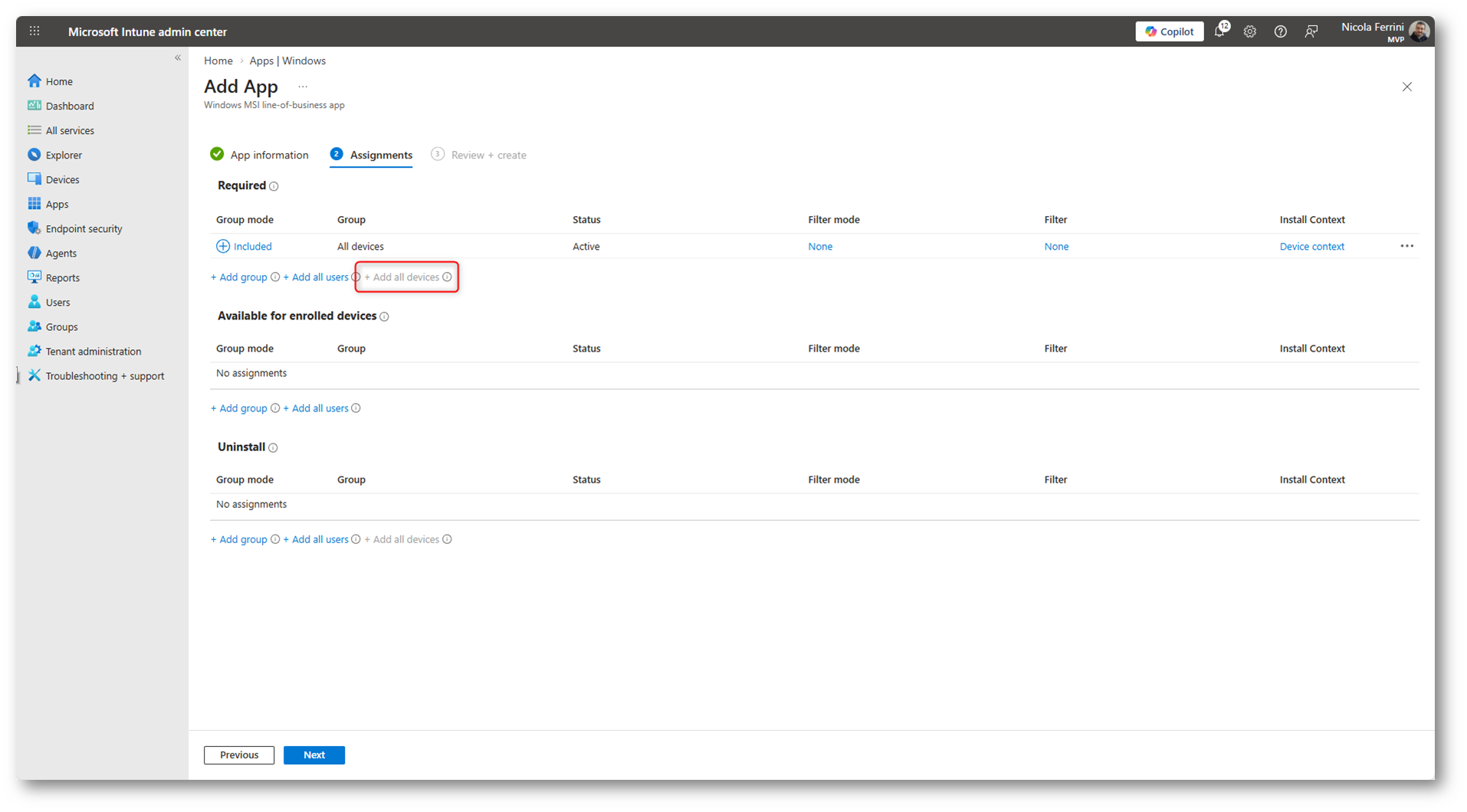Open Endpoint security in the sidebar
Image resolution: width=1467 pixels, height=812 pixels.
point(84,228)
